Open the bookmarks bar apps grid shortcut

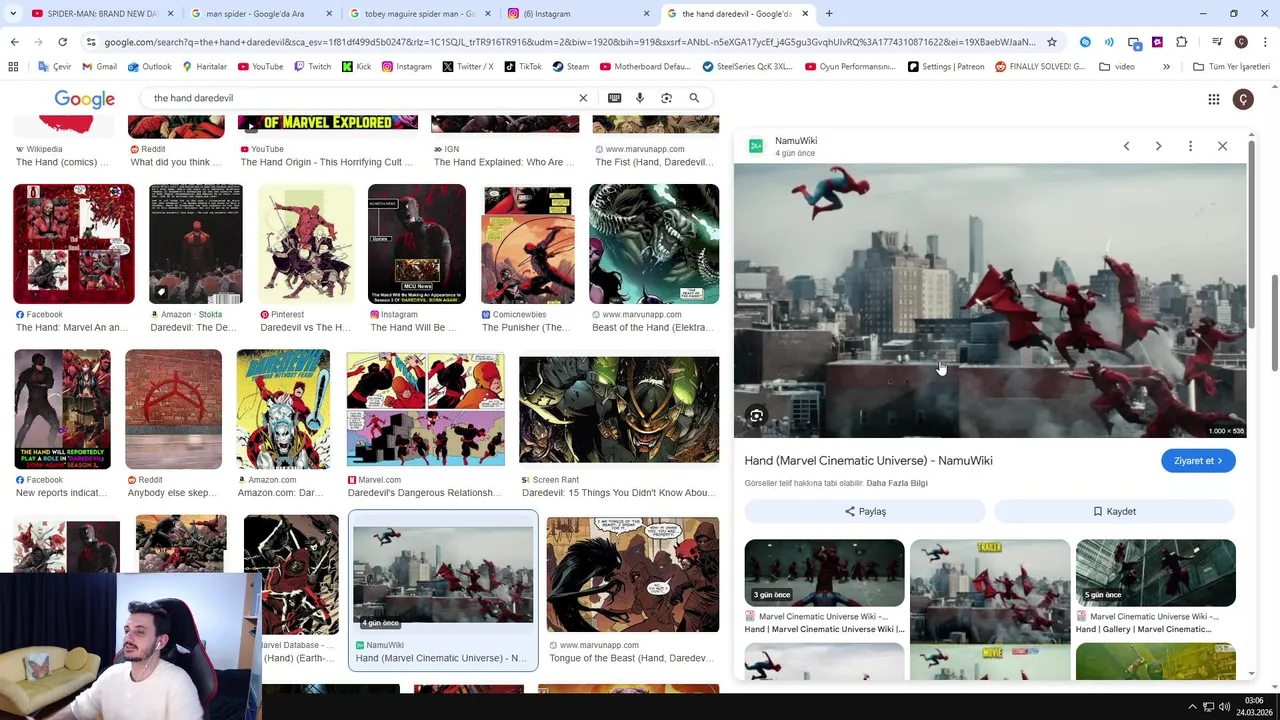click(13, 67)
